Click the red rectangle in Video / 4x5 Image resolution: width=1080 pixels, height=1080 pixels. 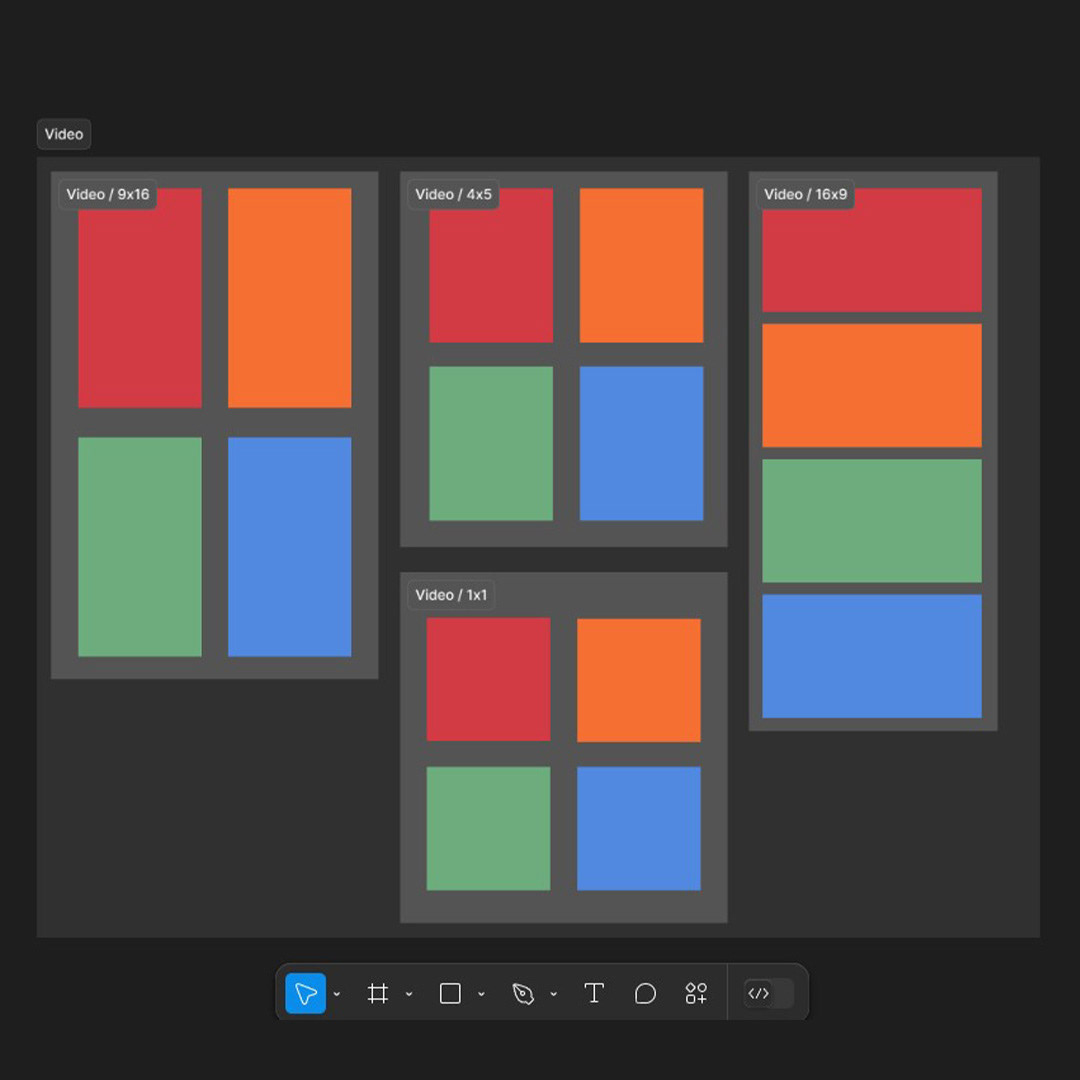pyautogui.click(x=491, y=266)
